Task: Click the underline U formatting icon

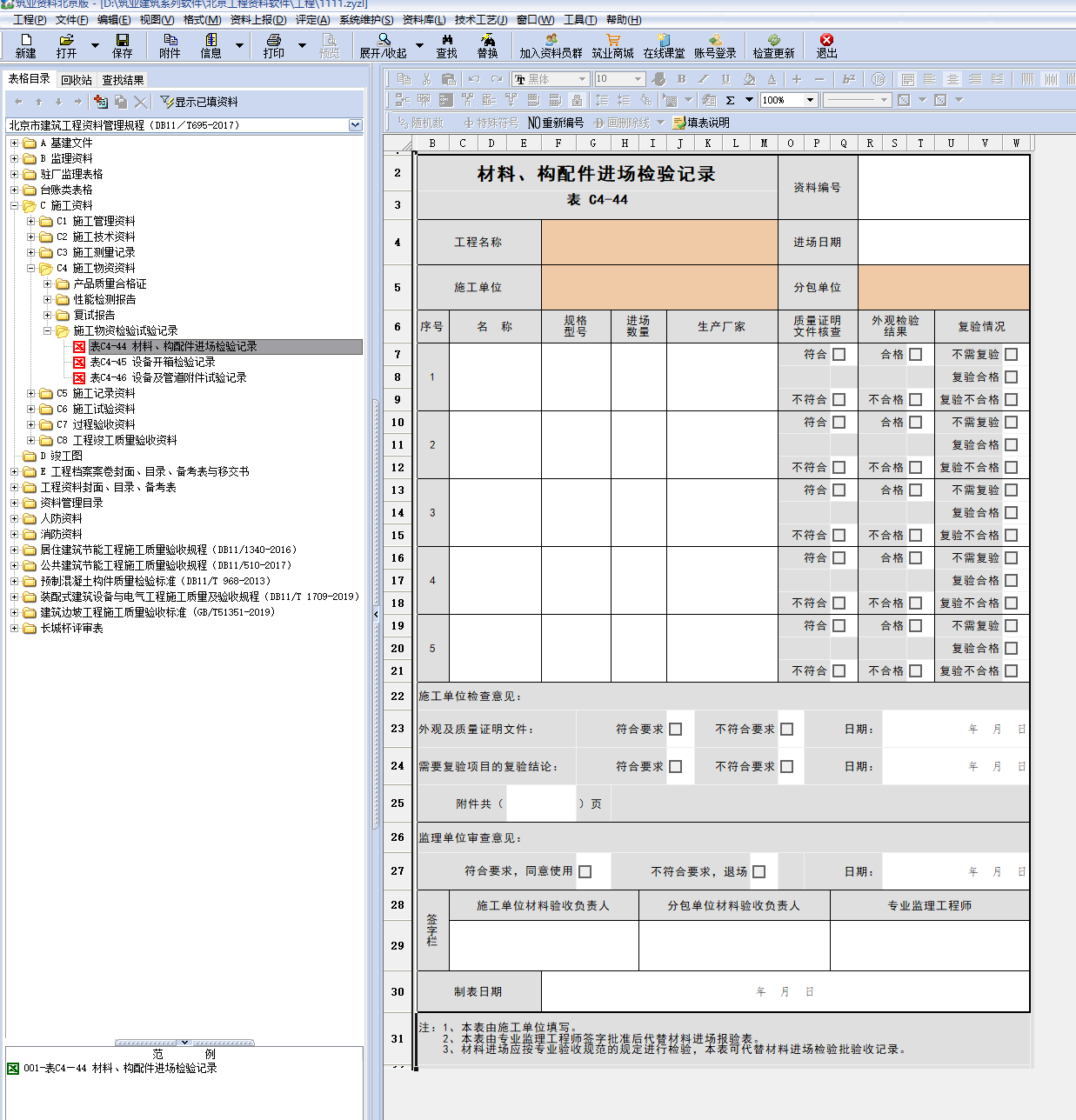Action: [725, 79]
